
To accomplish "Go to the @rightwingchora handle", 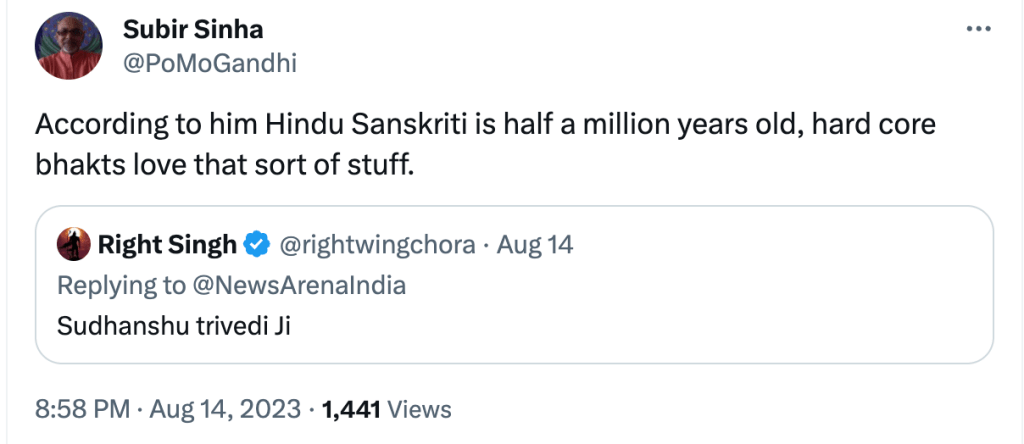I will click(x=375, y=244).
